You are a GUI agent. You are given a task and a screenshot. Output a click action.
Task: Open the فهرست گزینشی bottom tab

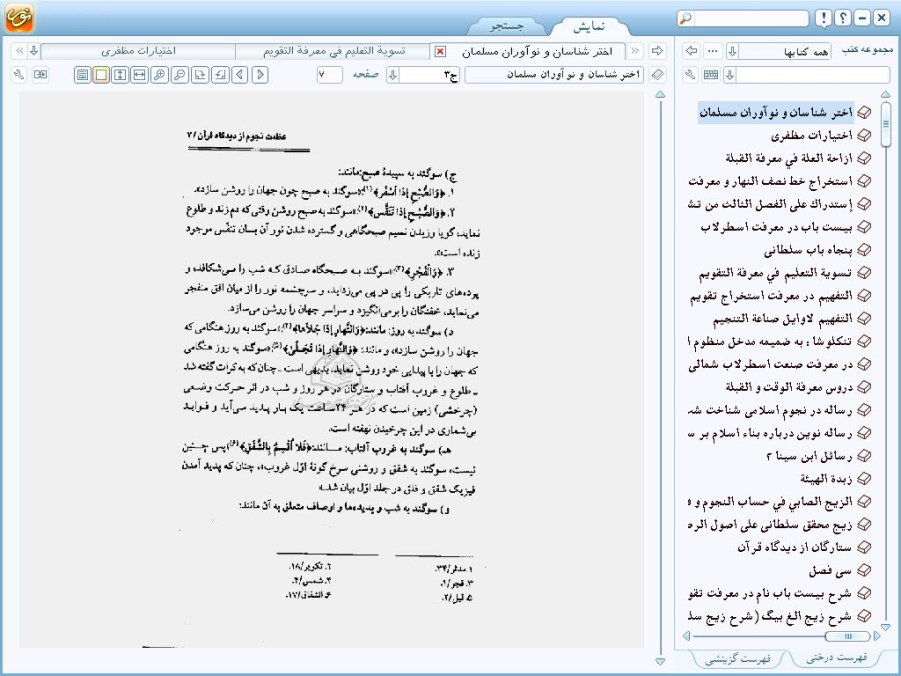(738, 659)
